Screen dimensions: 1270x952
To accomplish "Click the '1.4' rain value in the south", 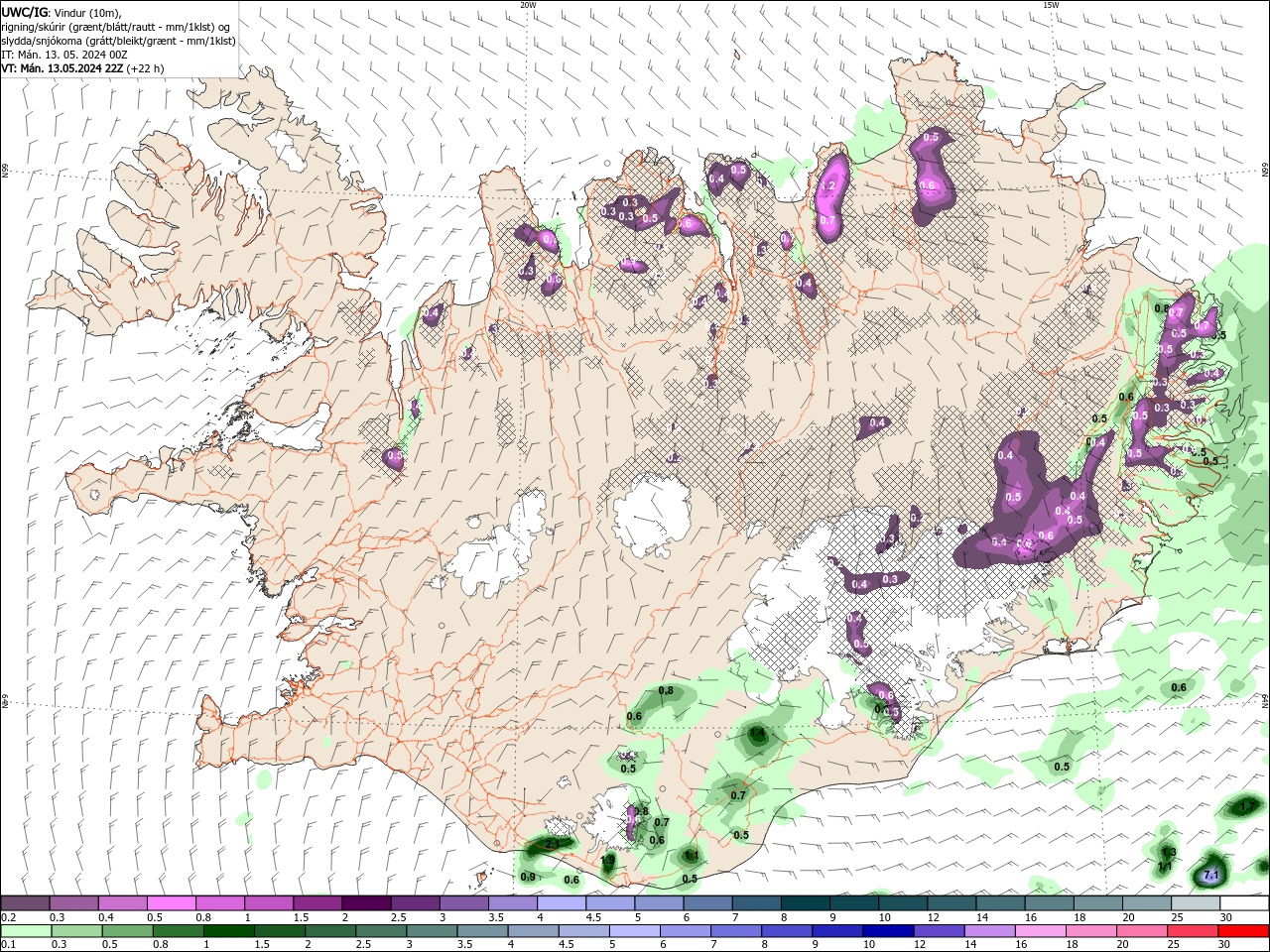I will [x=758, y=734].
